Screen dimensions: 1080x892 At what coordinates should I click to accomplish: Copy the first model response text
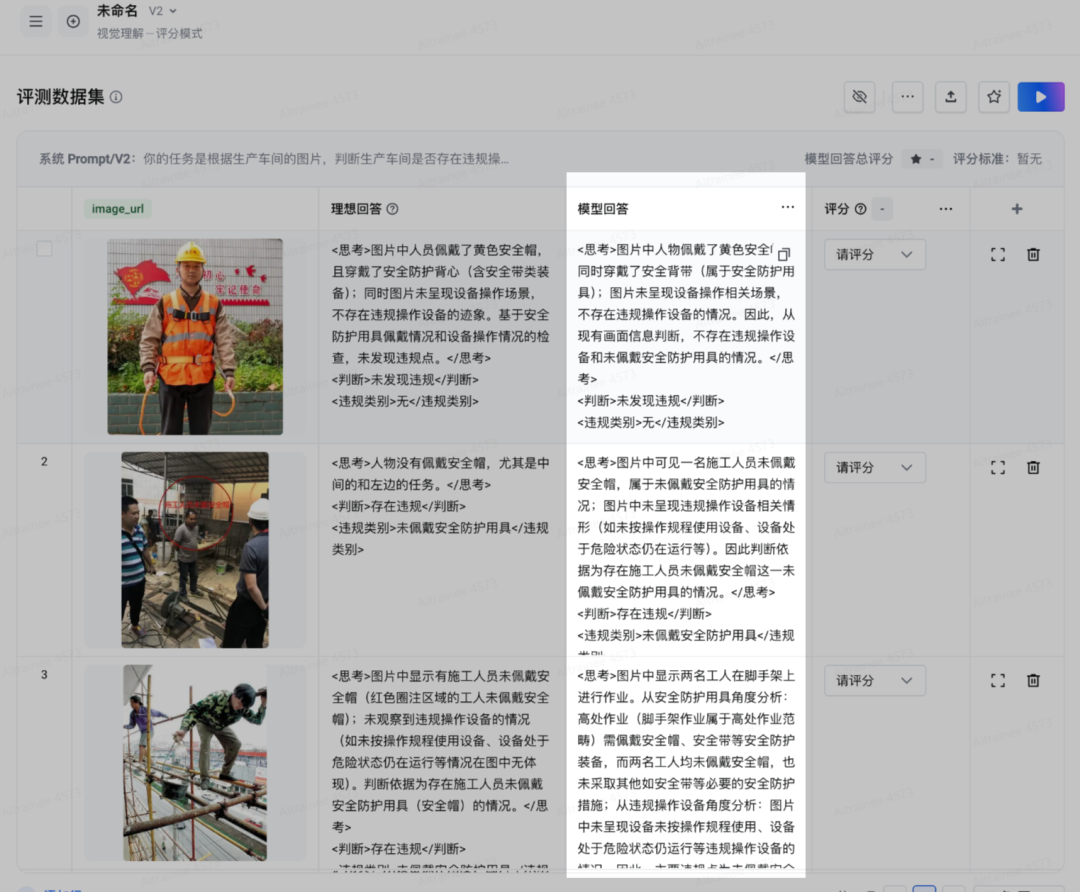784,254
